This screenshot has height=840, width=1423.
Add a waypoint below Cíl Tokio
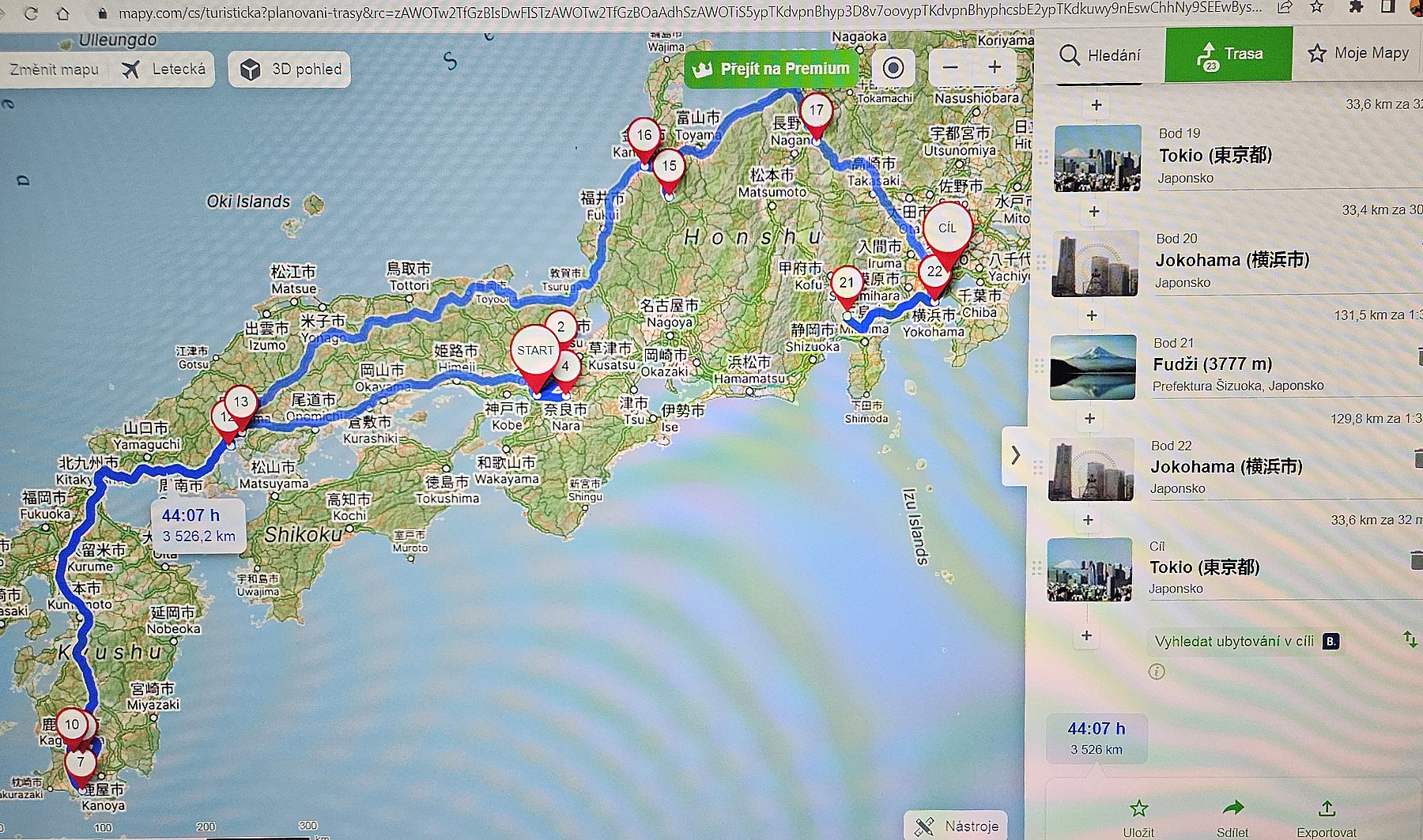[1087, 636]
